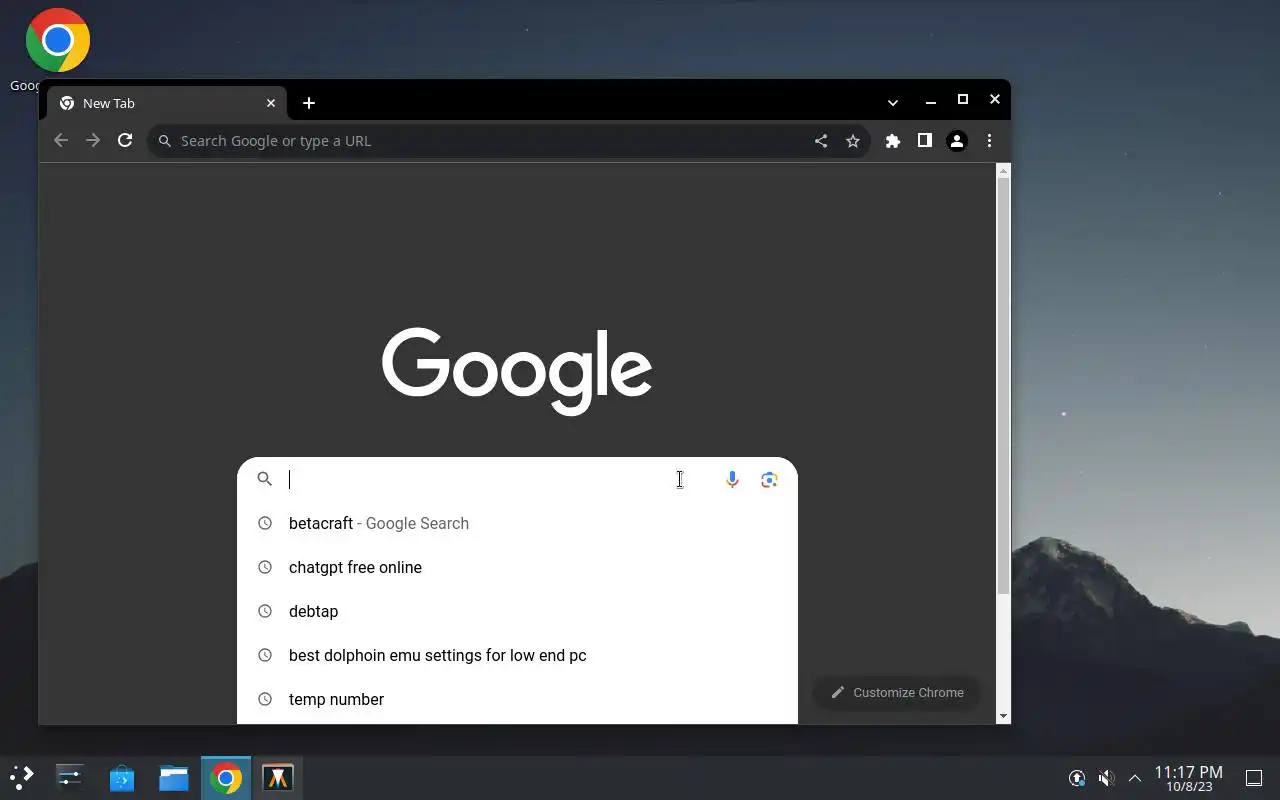Viewport: 1280px width, 800px height.
Task: Open the Chrome three-dot menu
Action: [989, 141]
